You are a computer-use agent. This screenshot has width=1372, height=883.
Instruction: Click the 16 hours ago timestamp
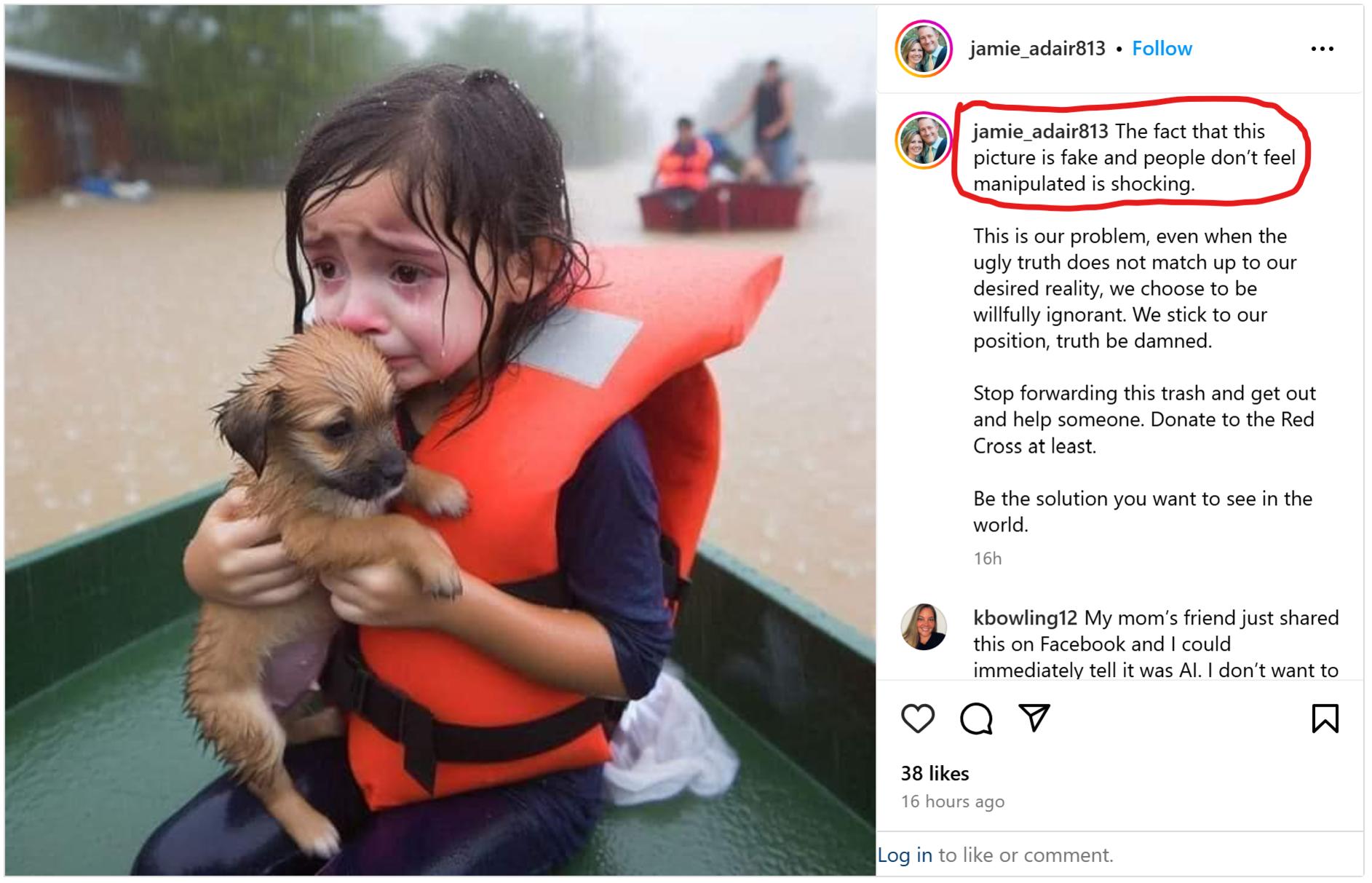click(x=953, y=801)
